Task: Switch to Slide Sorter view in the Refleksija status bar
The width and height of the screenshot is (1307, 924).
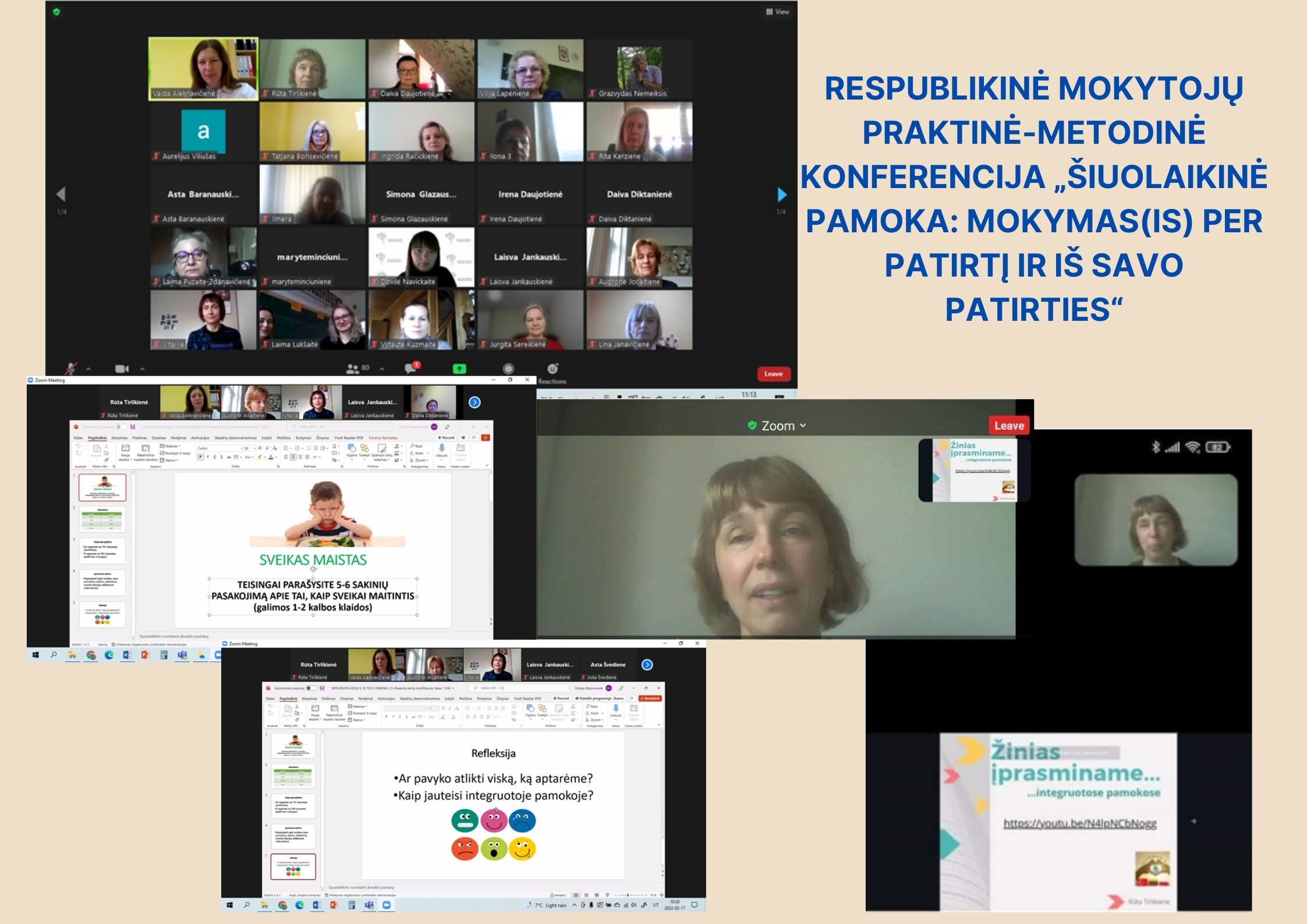Action: click(587, 895)
